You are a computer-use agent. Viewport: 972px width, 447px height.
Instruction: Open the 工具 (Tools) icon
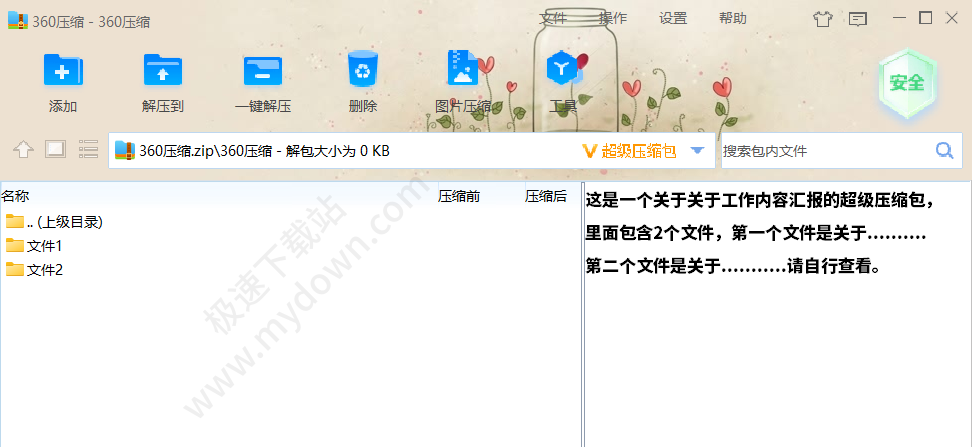click(562, 69)
